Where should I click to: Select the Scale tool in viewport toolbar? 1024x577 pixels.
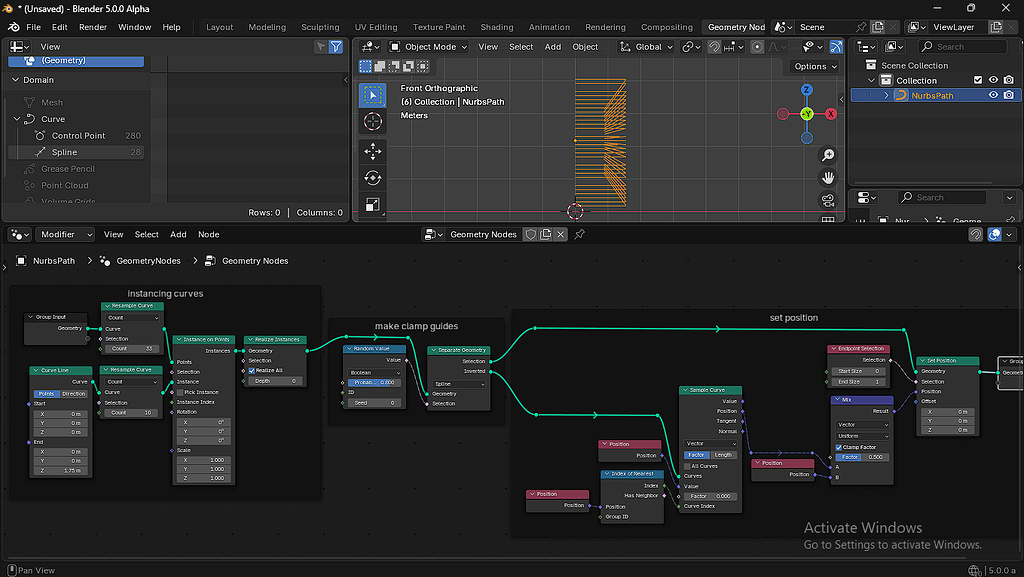(x=372, y=204)
